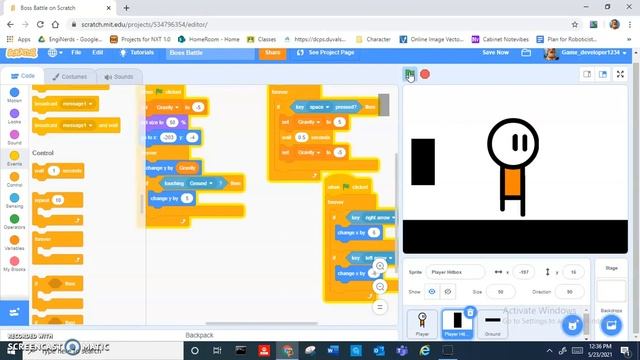Select the Player sprite thumbnail
The width and height of the screenshot is (640, 360).
tap(422, 324)
